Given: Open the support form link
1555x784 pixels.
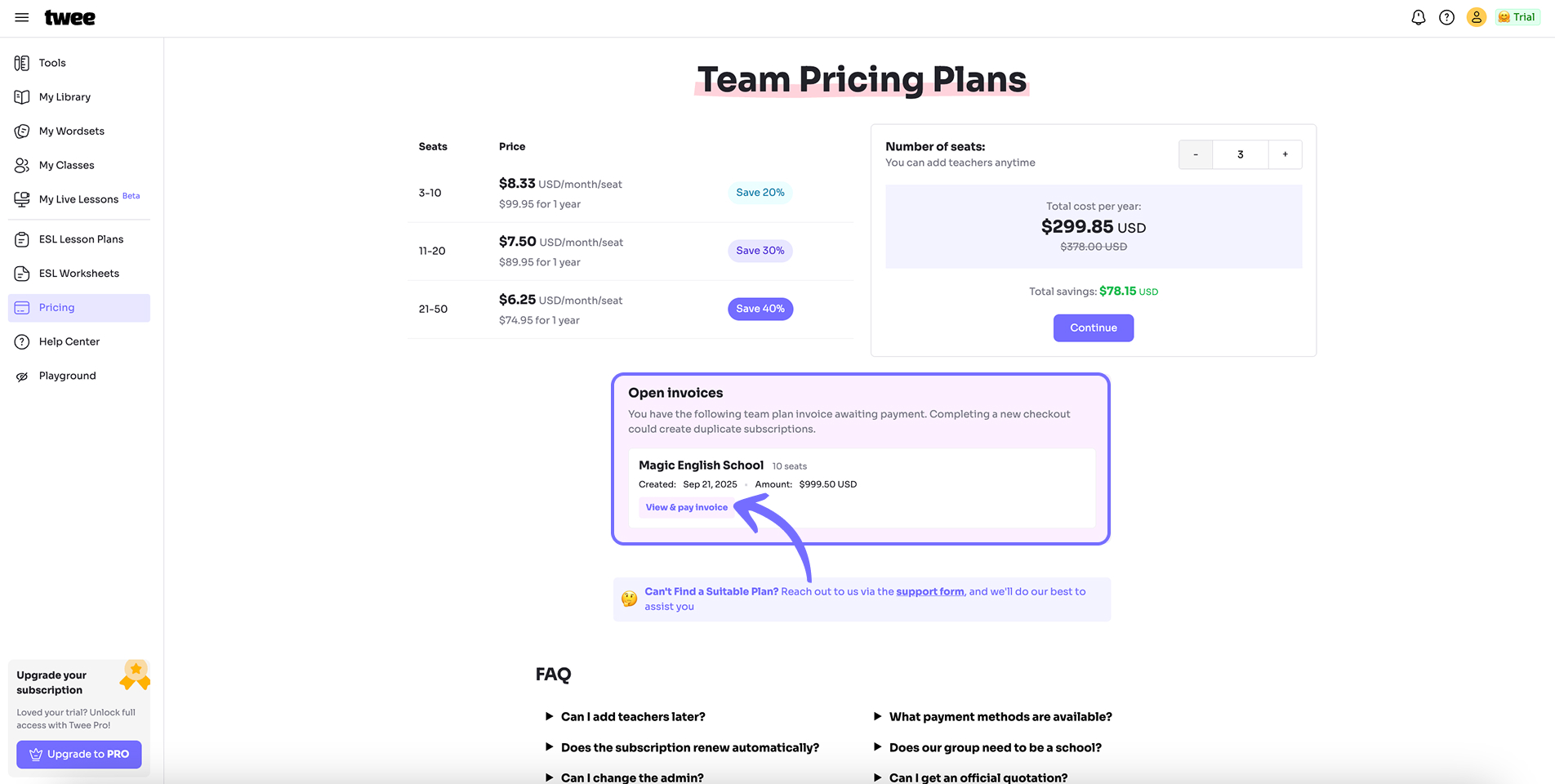Looking at the screenshot, I should coord(930,592).
